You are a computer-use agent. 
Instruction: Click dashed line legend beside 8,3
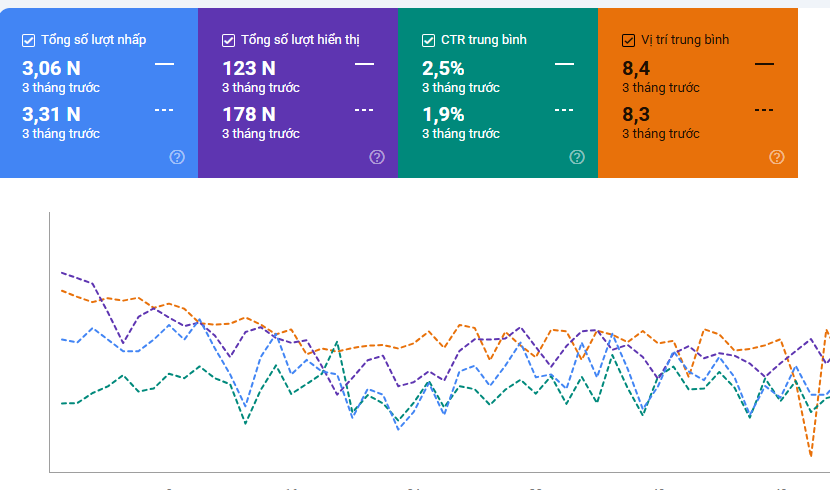coord(764,110)
